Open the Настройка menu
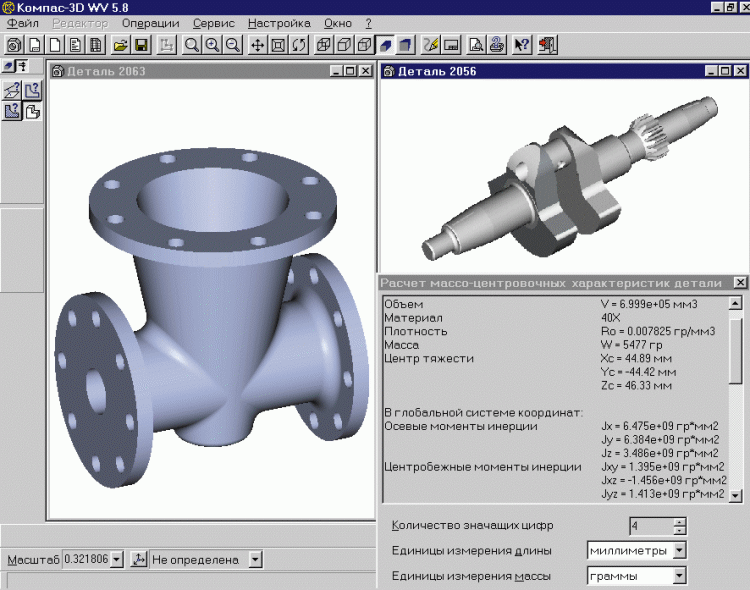This screenshot has width=750, height=590. coord(279,23)
